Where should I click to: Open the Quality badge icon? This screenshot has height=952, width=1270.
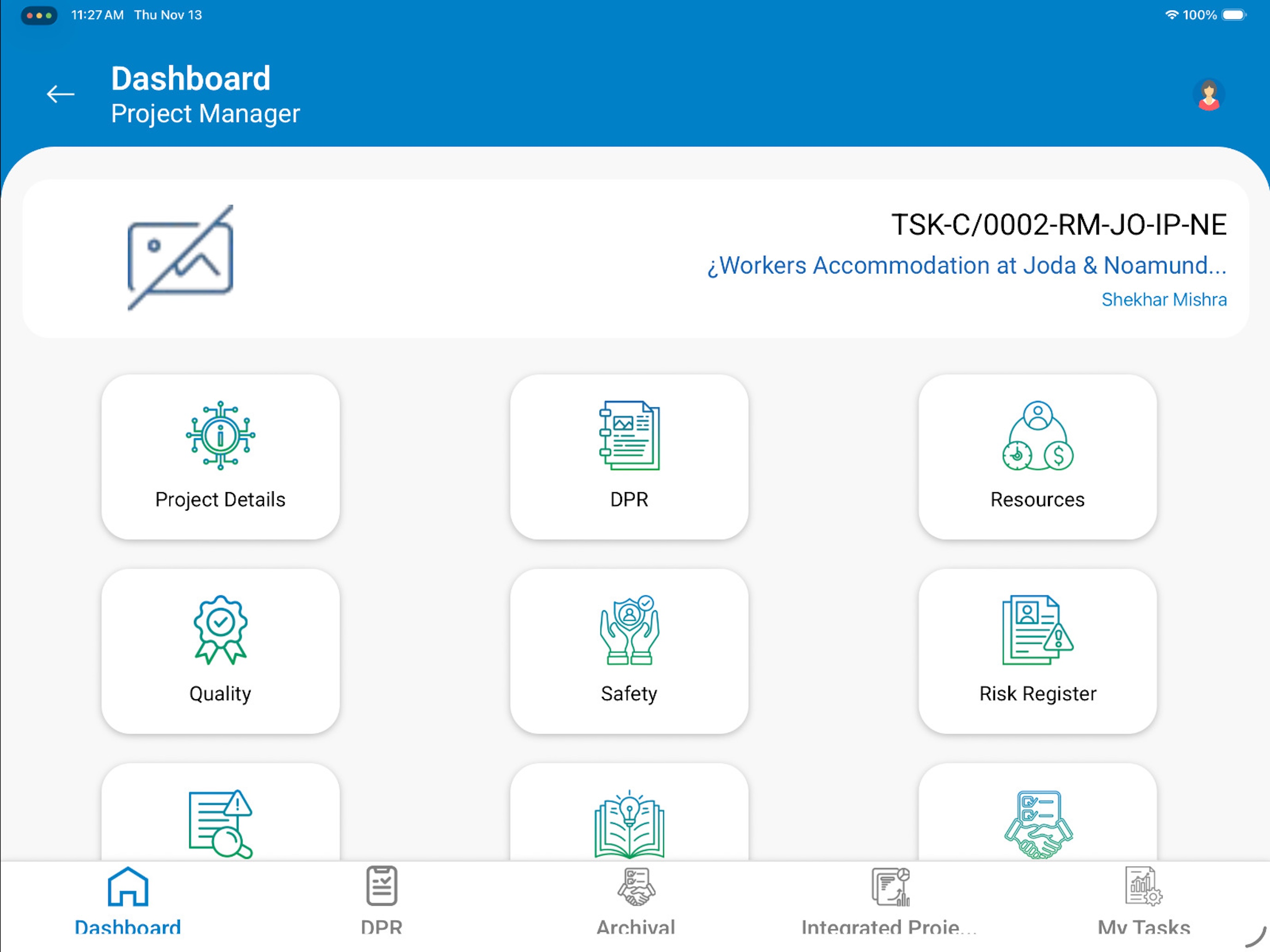point(221,630)
